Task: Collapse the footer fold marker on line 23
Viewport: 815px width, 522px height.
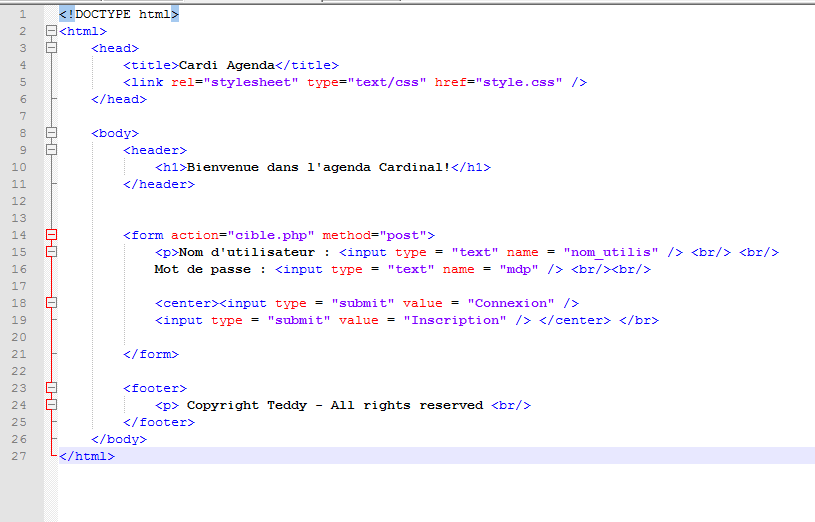Action: tap(51, 388)
